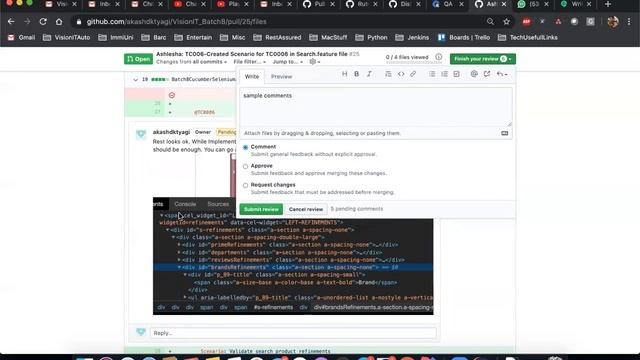Click the akashdktyagi comment avatar

(141, 134)
